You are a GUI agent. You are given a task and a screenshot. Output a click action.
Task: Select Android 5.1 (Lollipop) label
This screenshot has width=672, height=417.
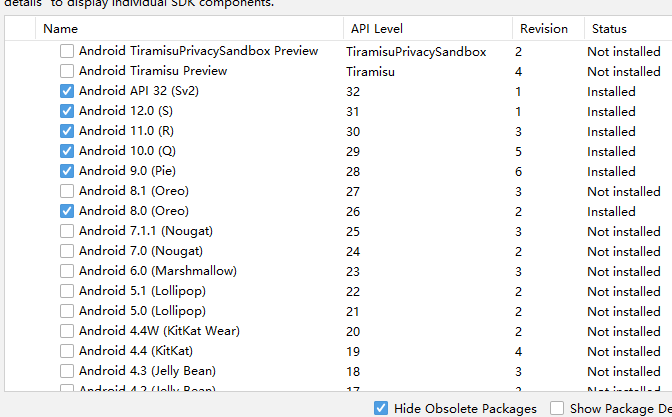(142, 291)
